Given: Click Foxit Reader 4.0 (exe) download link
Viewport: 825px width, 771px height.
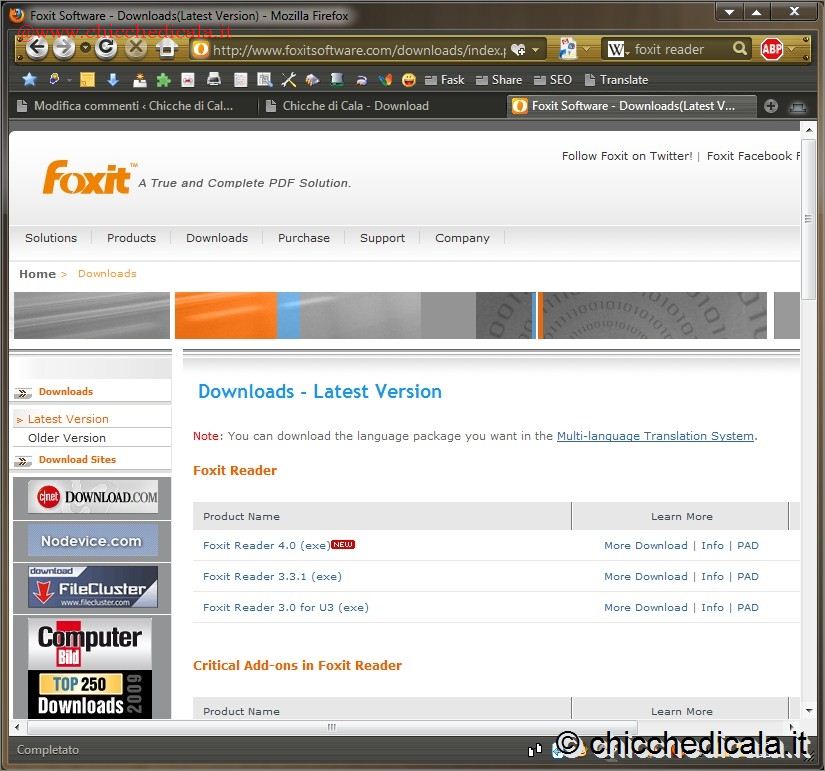Looking at the screenshot, I should pos(266,546).
